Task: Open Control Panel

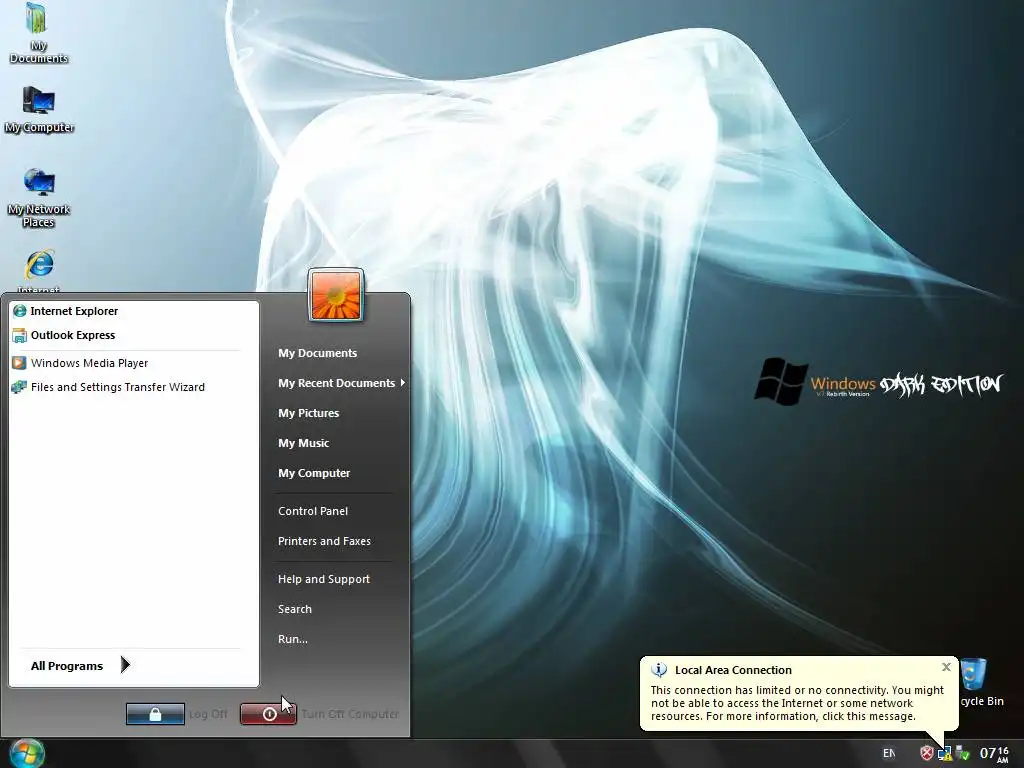Action: 313,511
